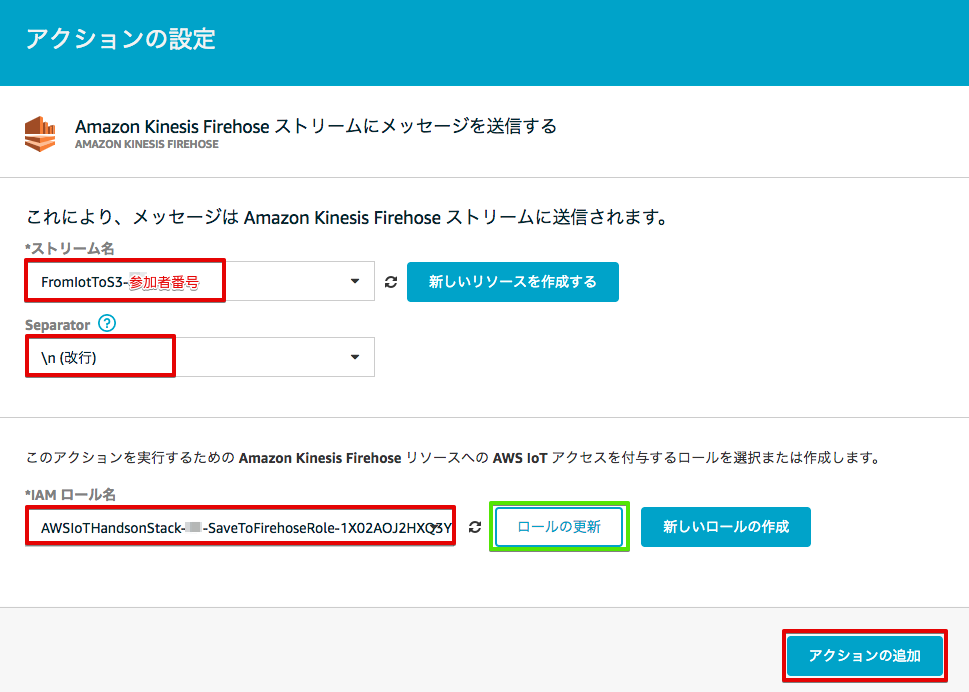Click the *ストリーム名 field label
Image resolution: width=969 pixels, height=692 pixels.
69,248
